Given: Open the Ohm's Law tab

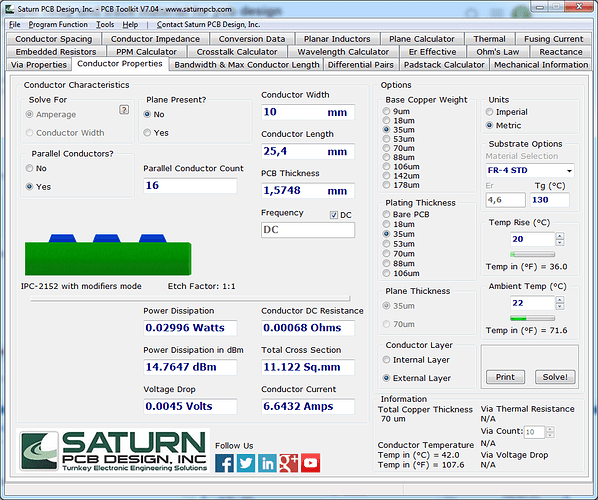Looking at the screenshot, I should pyautogui.click(x=498, y=52).
